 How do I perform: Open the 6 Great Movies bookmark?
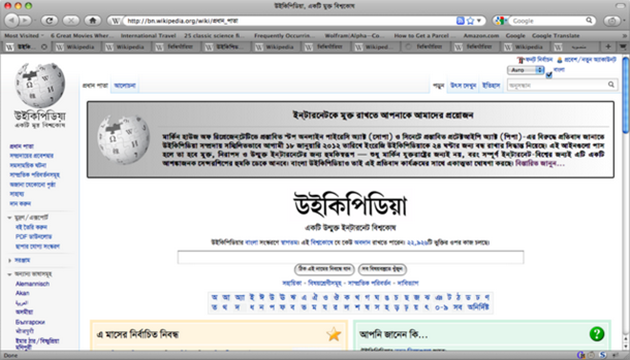[x=82, y=35]
